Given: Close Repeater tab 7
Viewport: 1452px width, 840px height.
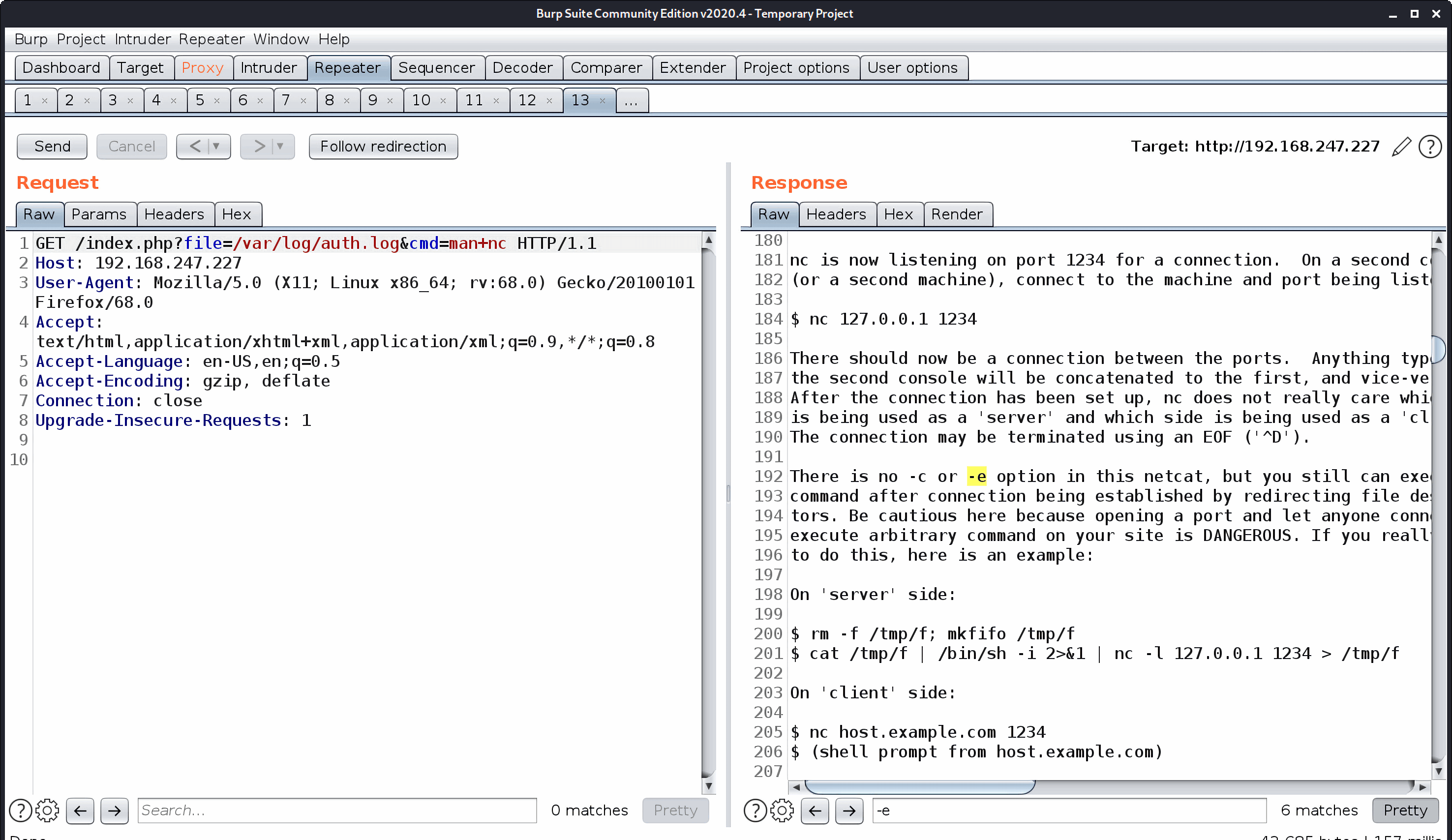Looking at the screenshot, I should [x=303, y=101].
